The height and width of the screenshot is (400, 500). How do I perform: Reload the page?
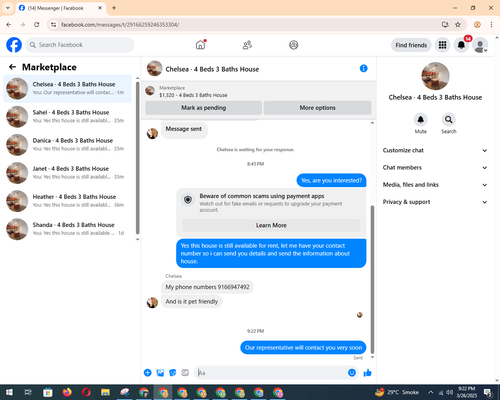point(37,25)
